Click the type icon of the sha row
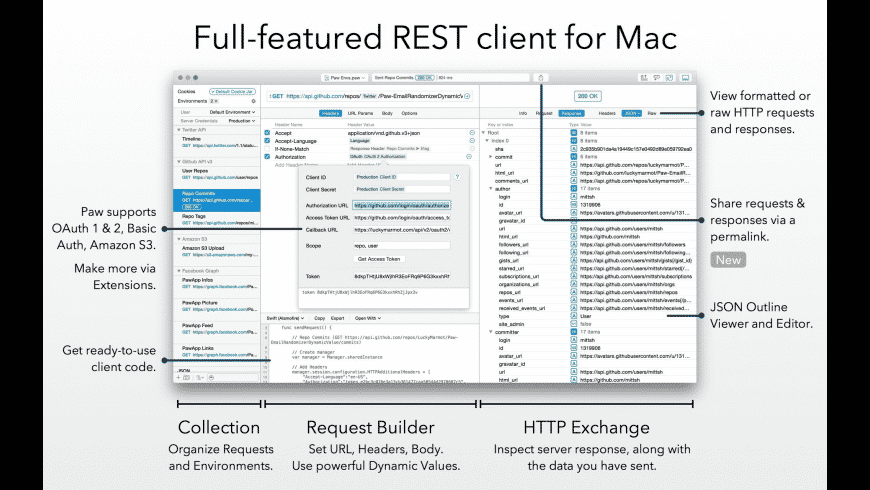 tap(574, 149)
